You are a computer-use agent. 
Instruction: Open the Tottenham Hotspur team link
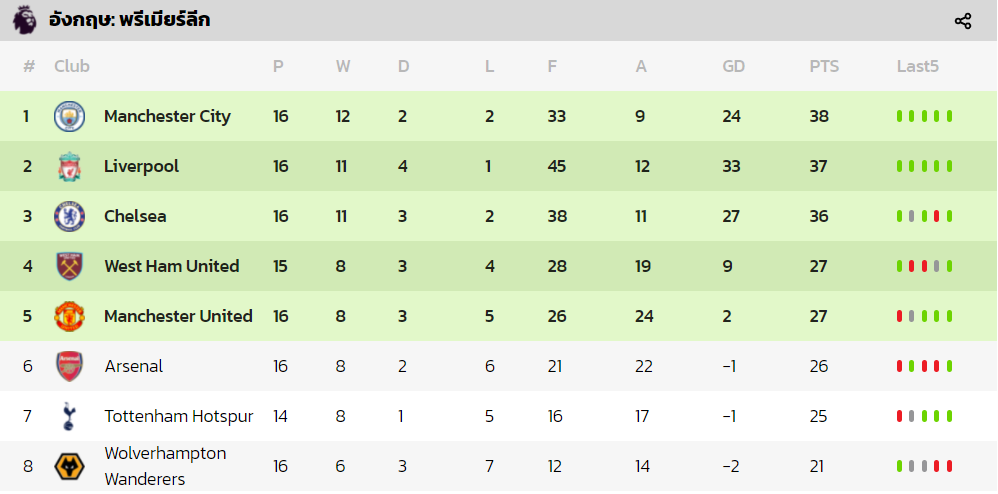pos(179,416)
